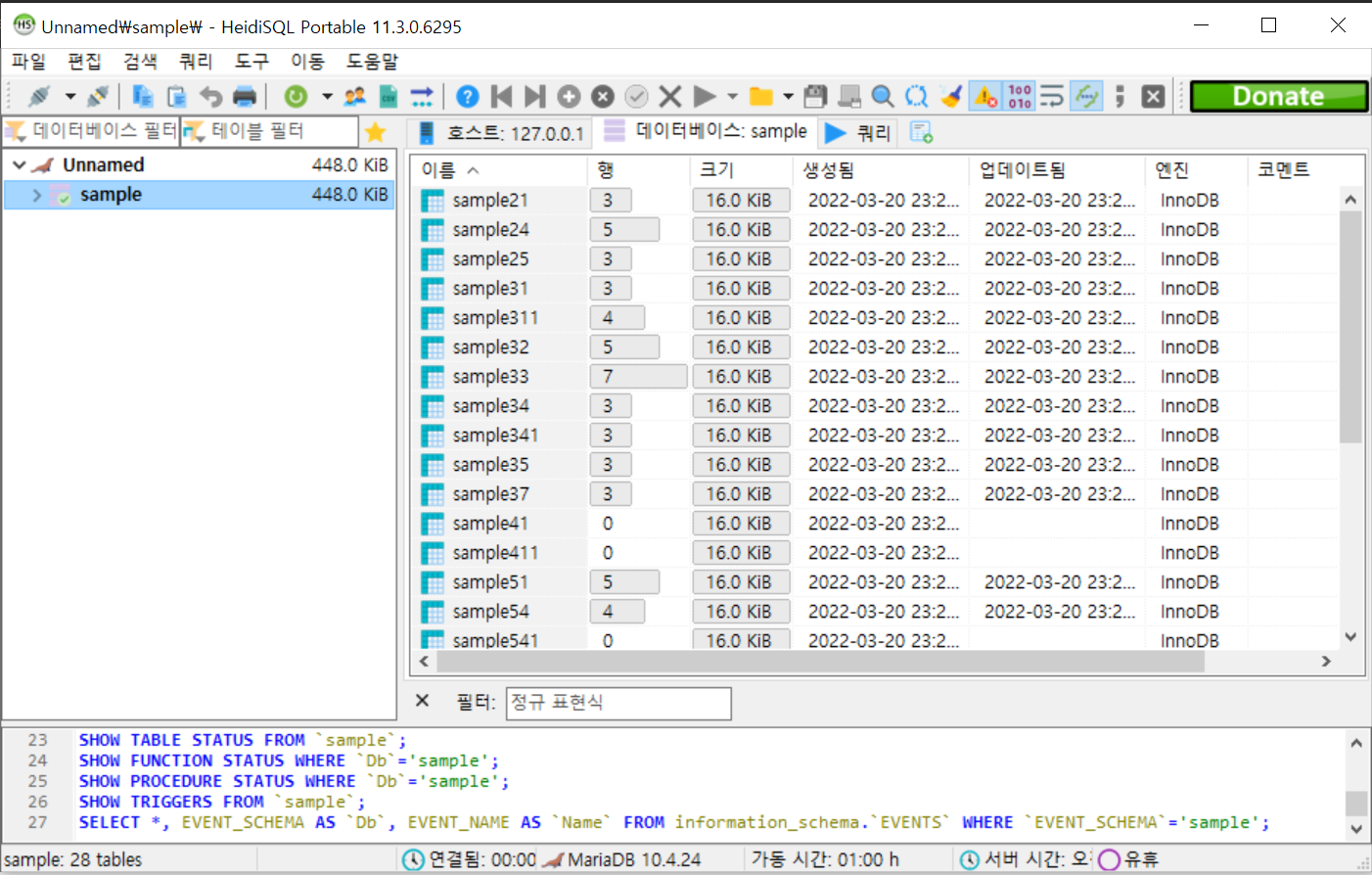
Task: Click the insert row plus icon
Action: (x=569, y=96)
